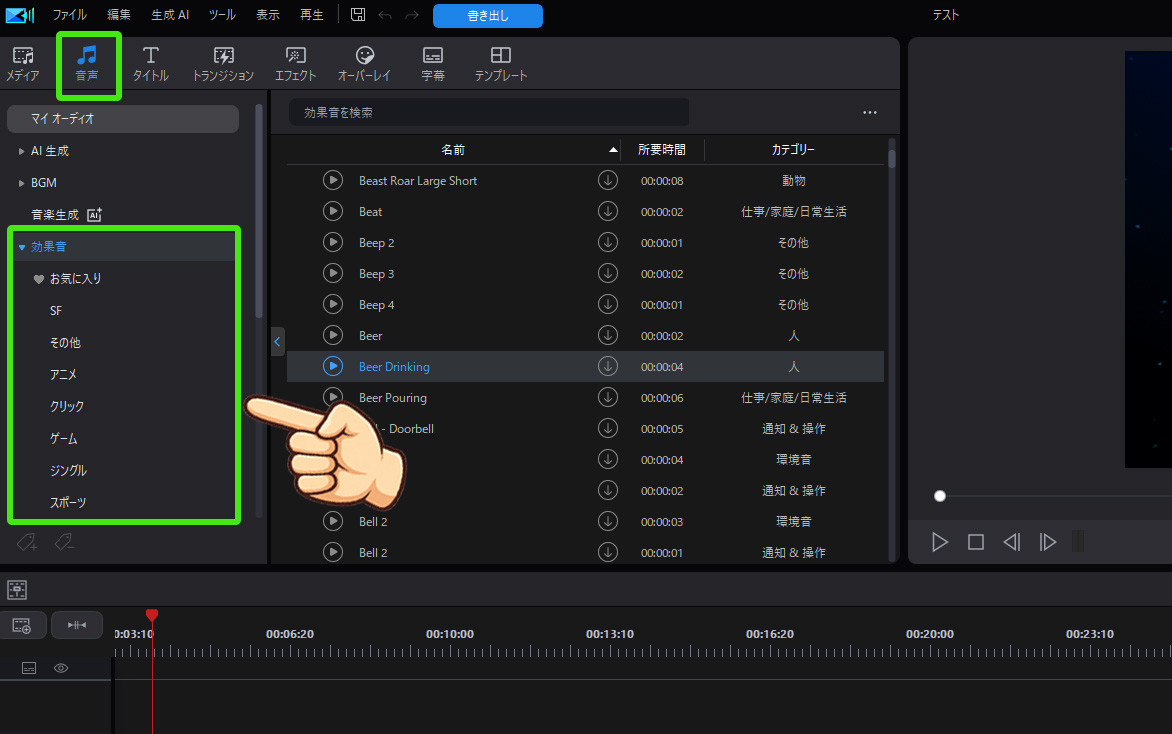
Task: Open the エフェクト panel icon
Action: 295,63
